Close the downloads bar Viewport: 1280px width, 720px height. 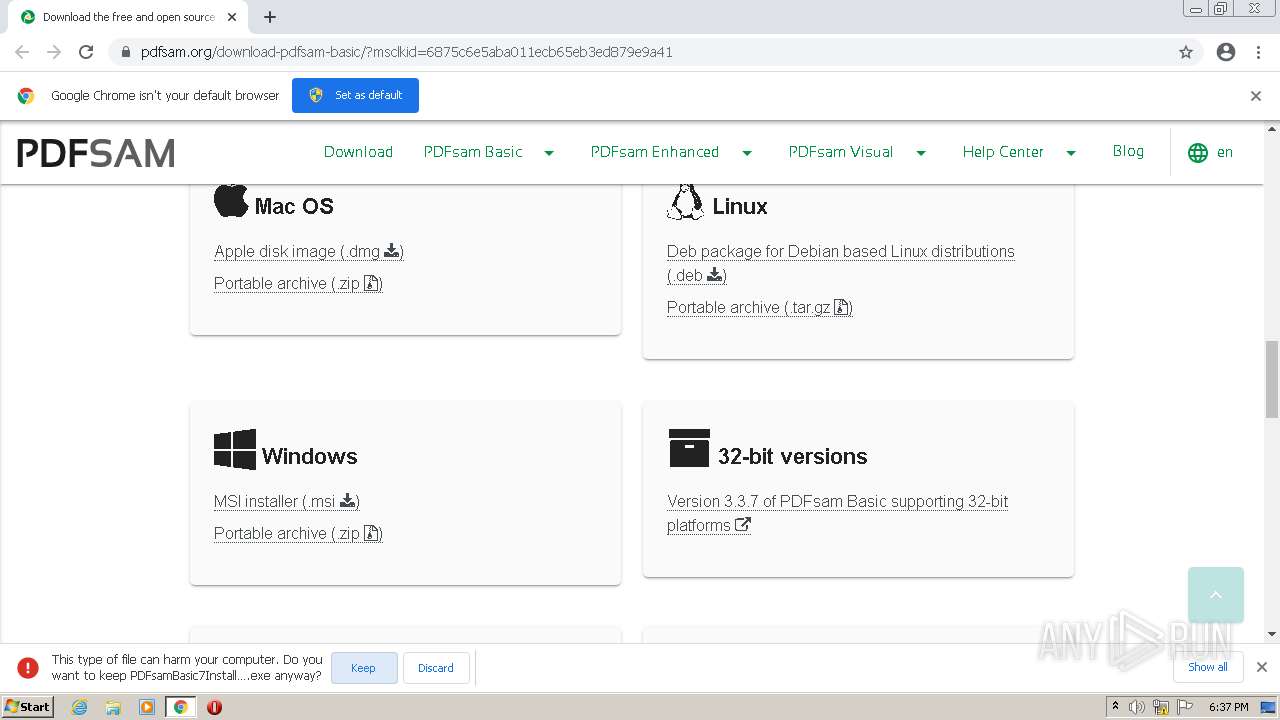coord(1262,667)
